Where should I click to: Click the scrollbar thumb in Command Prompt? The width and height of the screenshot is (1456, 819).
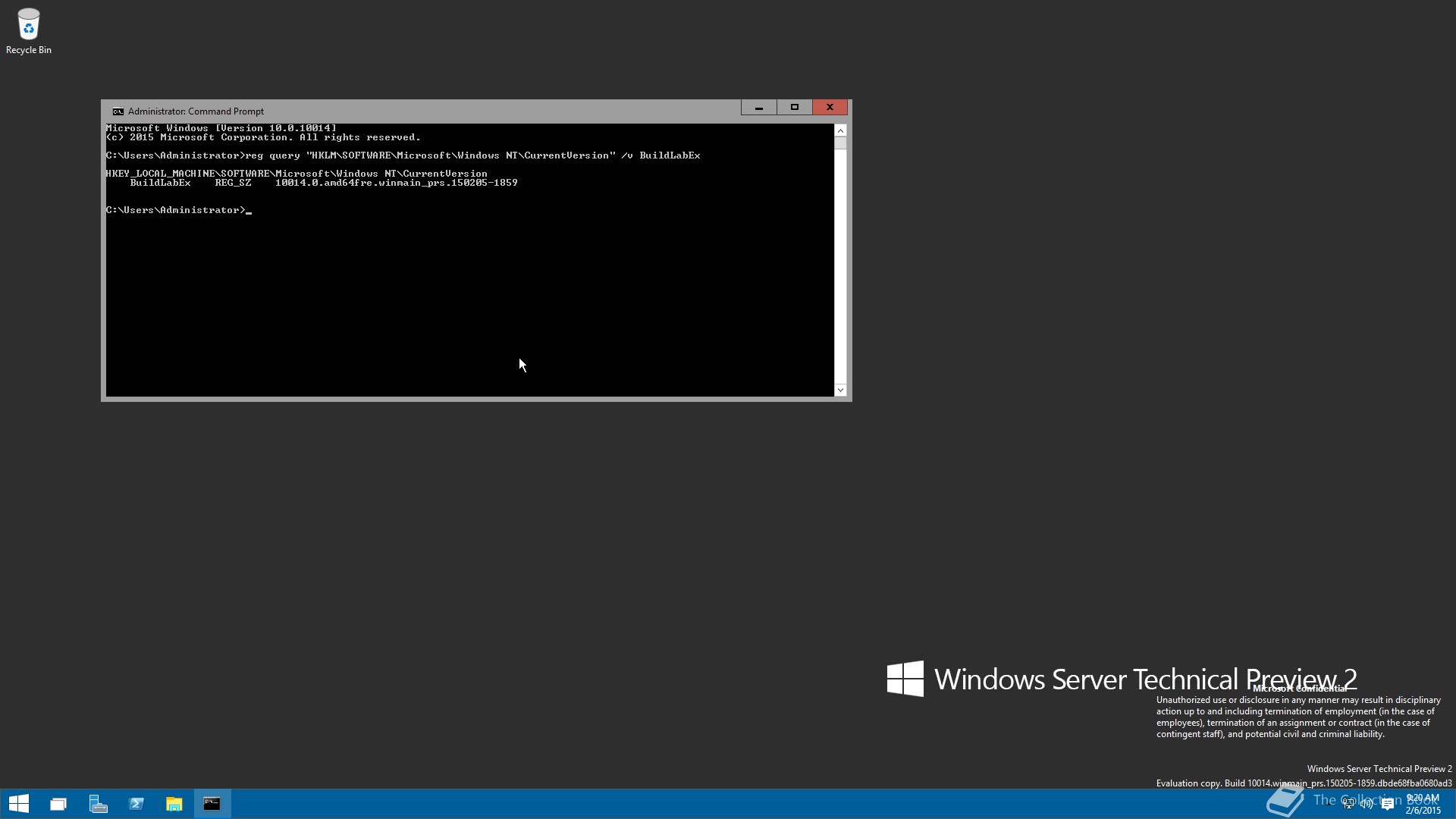point(840,143)
